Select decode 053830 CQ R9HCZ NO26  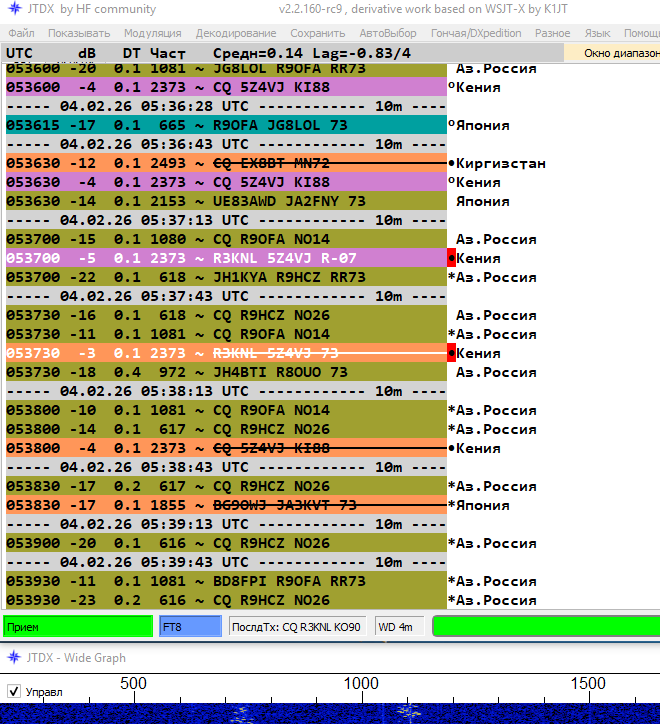point(226,486)
